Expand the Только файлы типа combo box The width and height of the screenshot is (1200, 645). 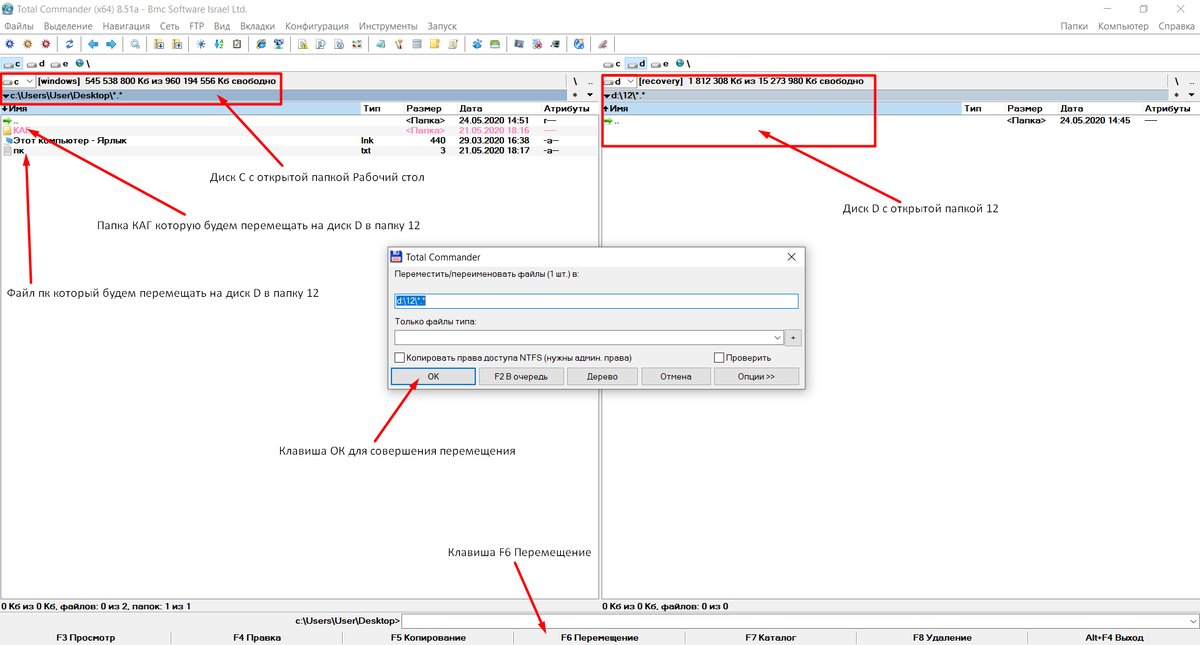point(777,338)
